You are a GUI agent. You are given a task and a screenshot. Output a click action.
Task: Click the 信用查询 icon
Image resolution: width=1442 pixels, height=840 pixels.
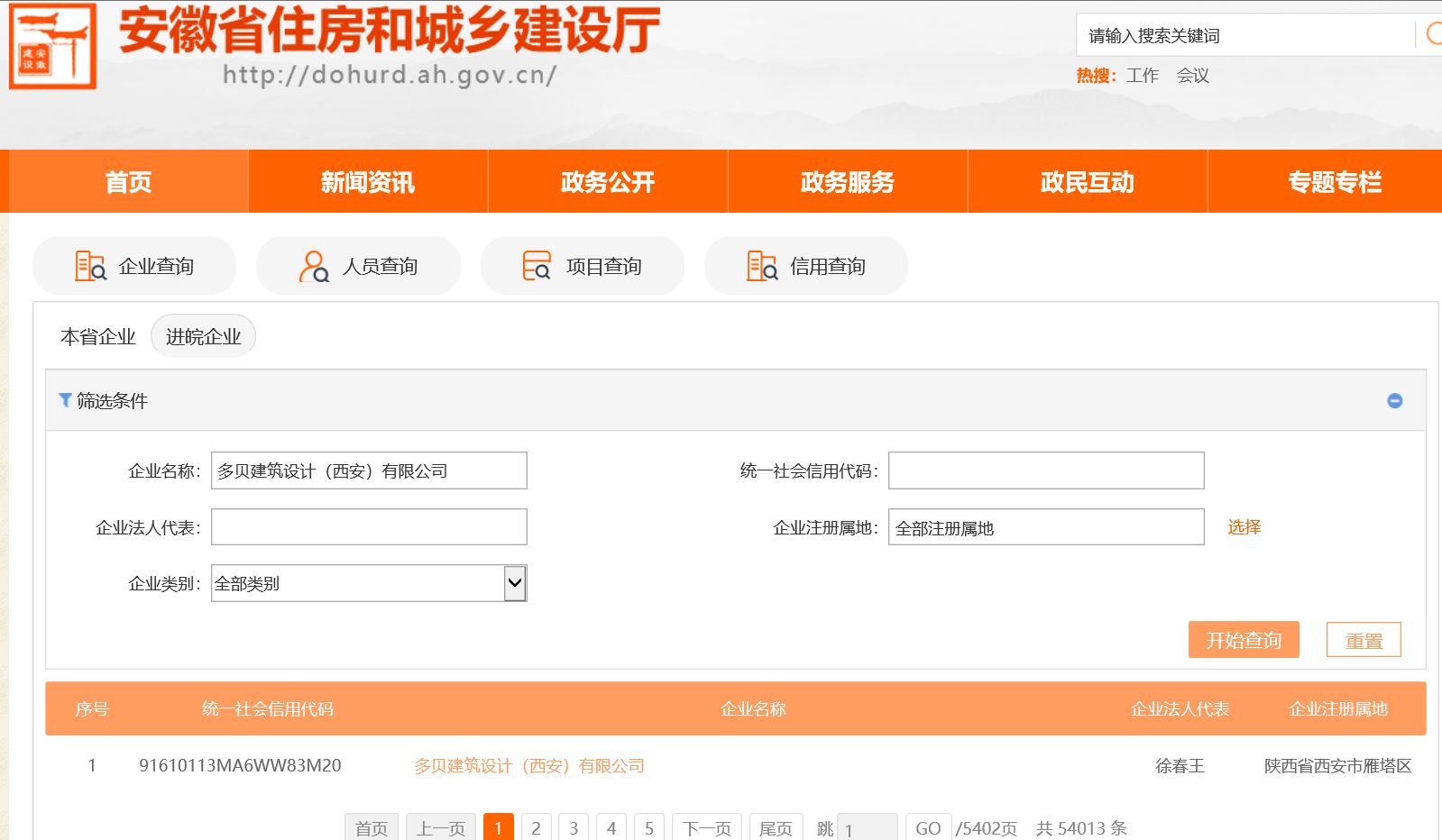[762, 266]
